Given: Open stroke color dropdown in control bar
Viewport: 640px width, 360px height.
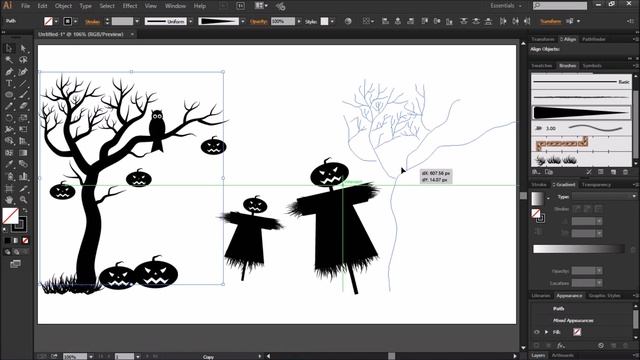Looking at the screenshot, I should coord(76,21).
